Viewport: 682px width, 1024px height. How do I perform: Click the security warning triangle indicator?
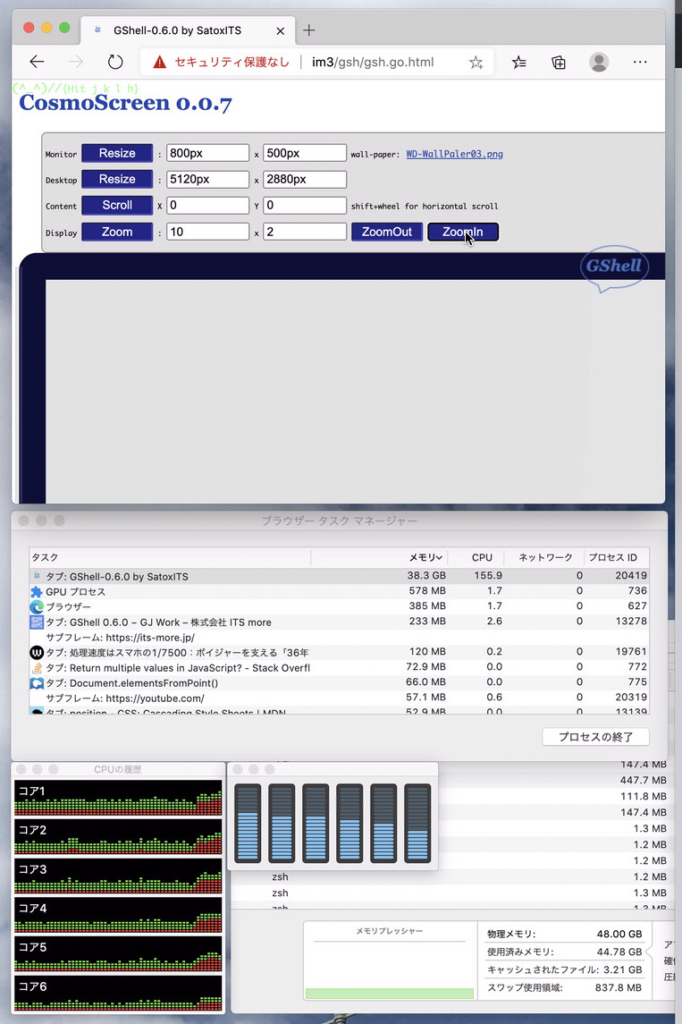pos(159,62)
